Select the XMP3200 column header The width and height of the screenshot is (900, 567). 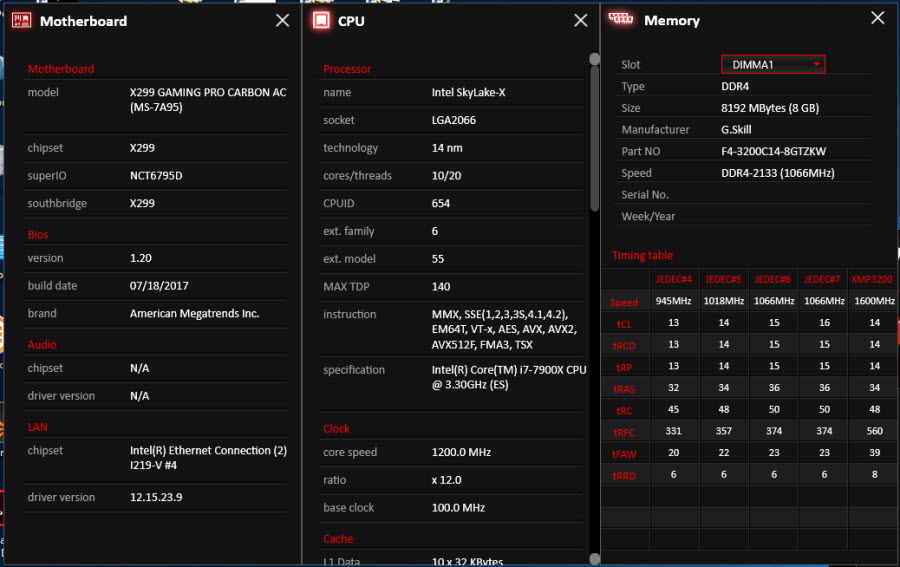(872, 279)
